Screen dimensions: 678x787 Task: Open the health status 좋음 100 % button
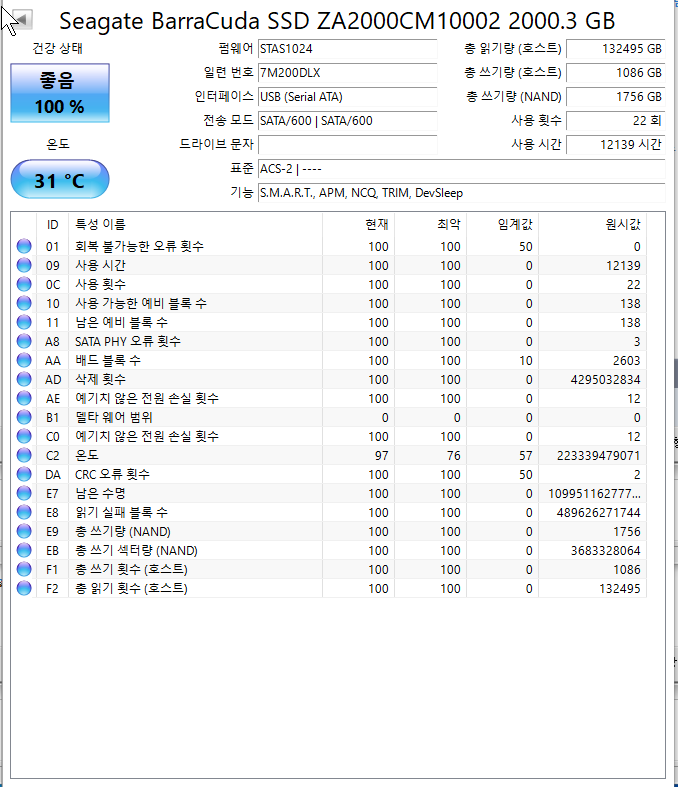60,93
